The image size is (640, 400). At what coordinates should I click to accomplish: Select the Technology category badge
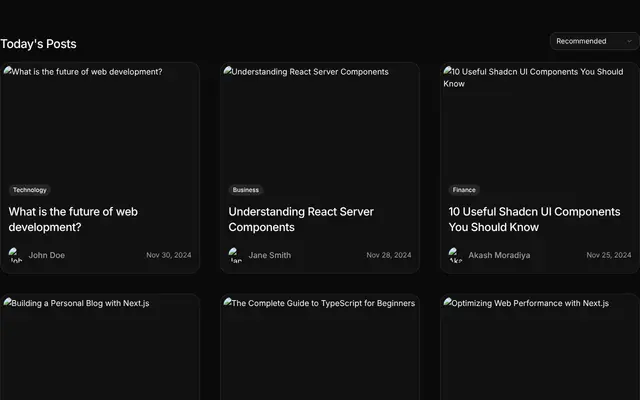[30, 190]
